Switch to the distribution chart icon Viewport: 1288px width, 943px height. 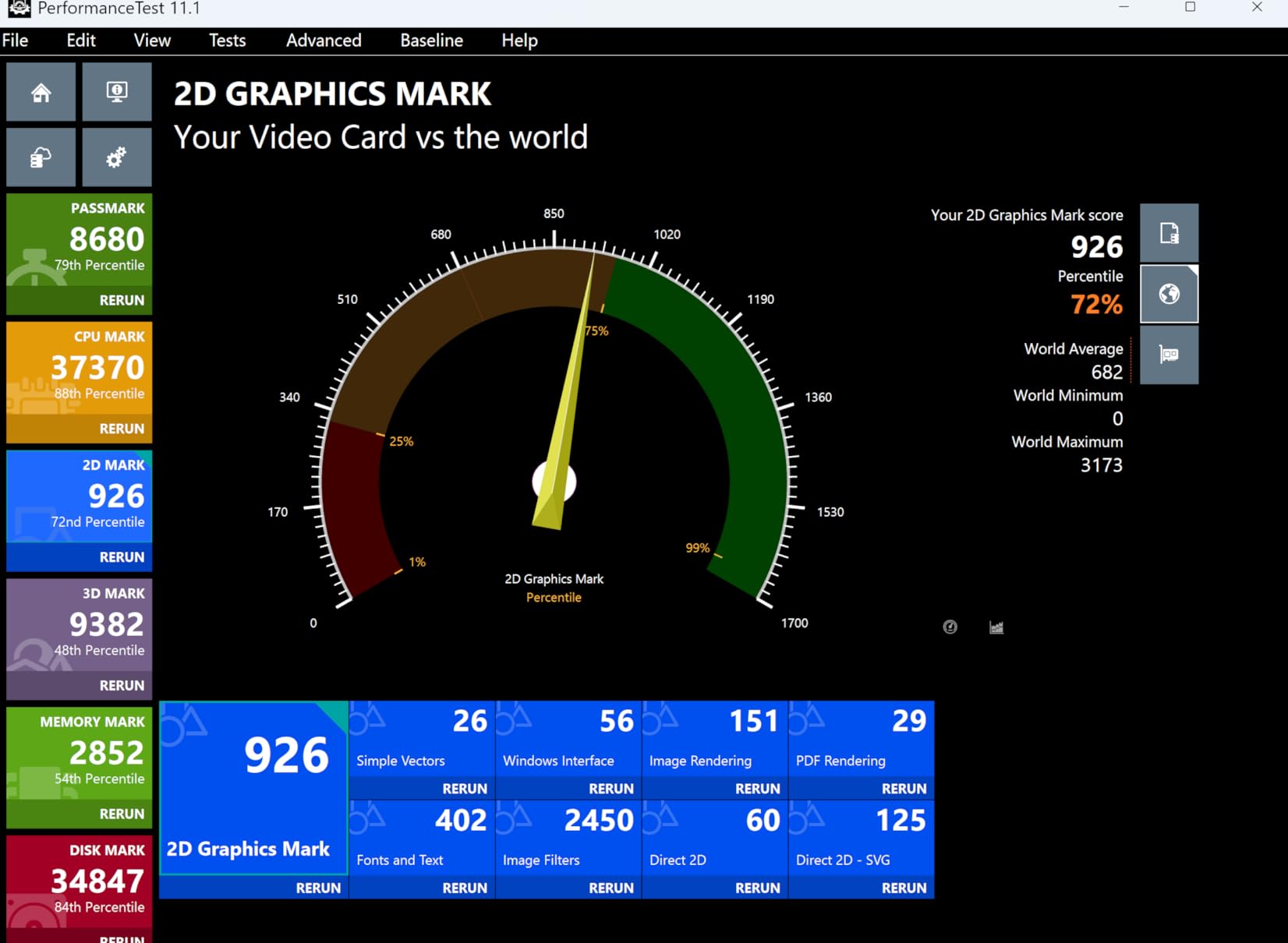pyautogui.click(x=996, y=627)
